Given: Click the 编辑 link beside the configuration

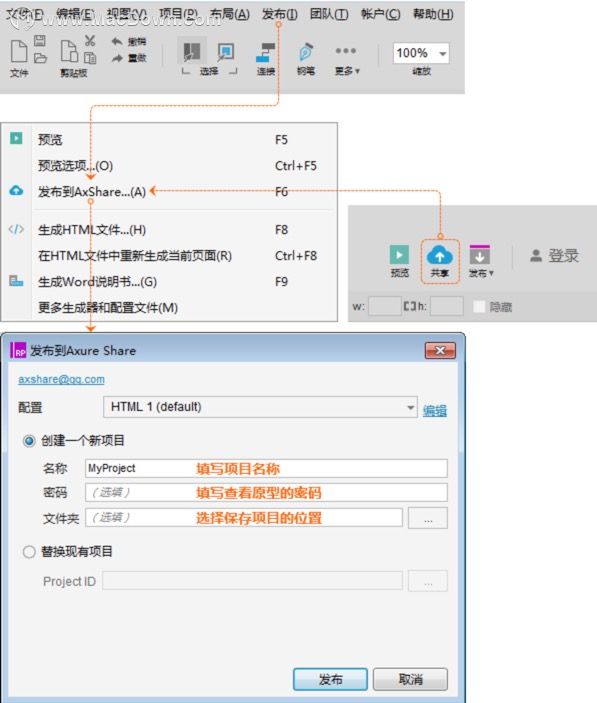Looking at the screenshot, I should click(435, 410).
